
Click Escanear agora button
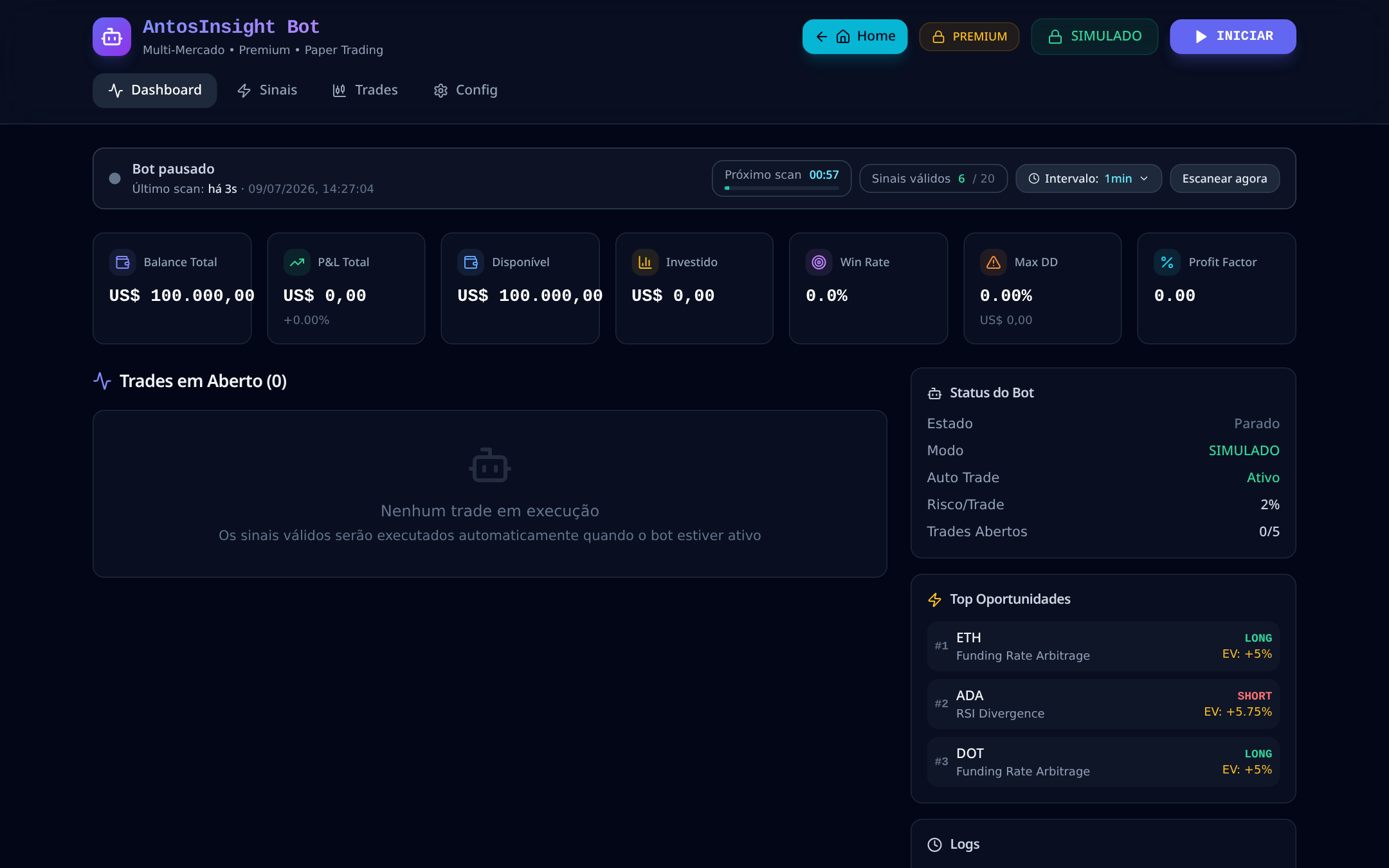pyautogui.click(x=1224, y=179)
